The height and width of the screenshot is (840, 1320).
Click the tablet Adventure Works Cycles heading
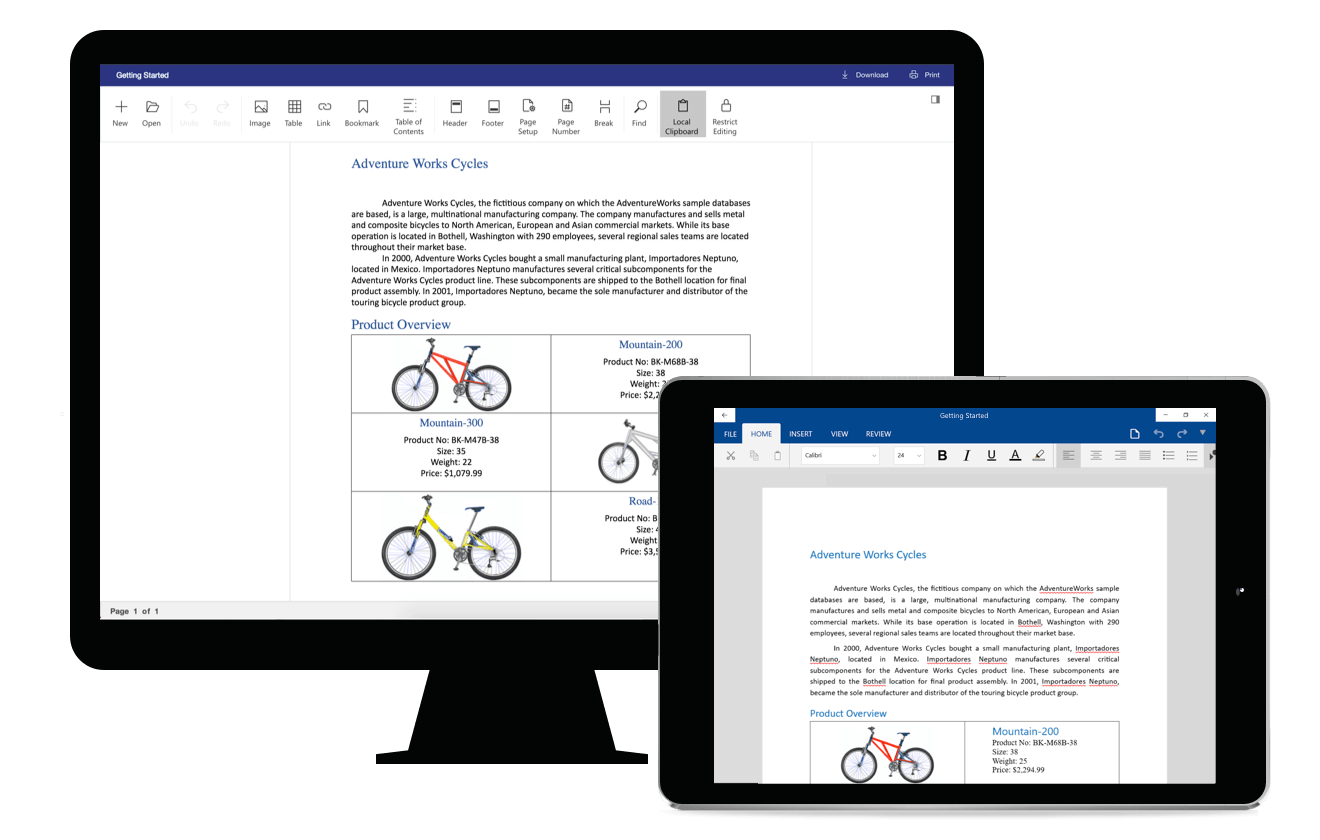[x=868, y=555]
